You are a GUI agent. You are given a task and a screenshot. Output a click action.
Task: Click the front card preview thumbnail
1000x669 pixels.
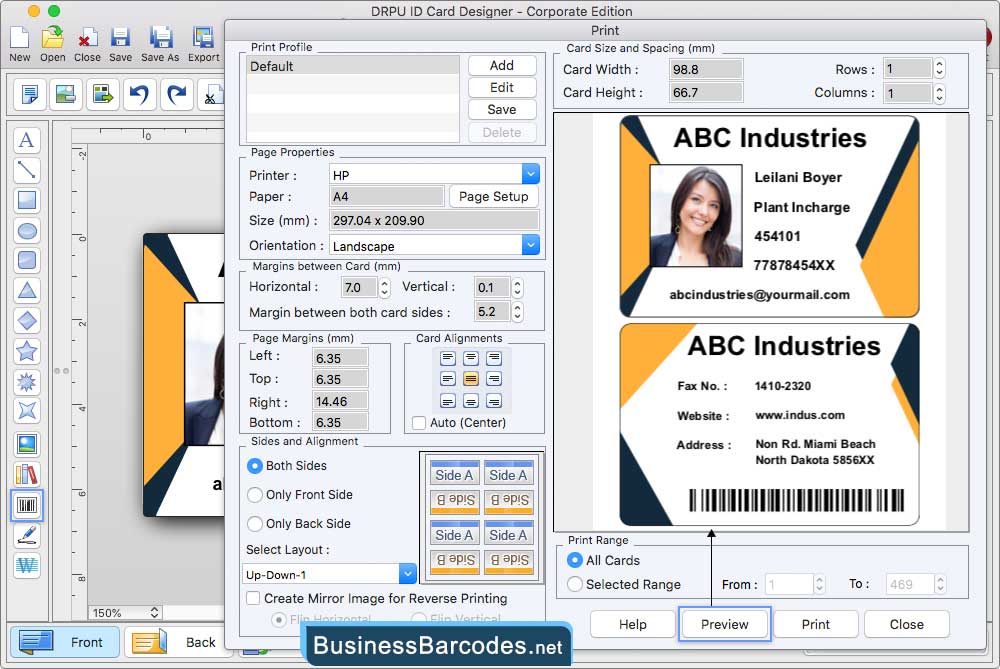tap(769, 216)
